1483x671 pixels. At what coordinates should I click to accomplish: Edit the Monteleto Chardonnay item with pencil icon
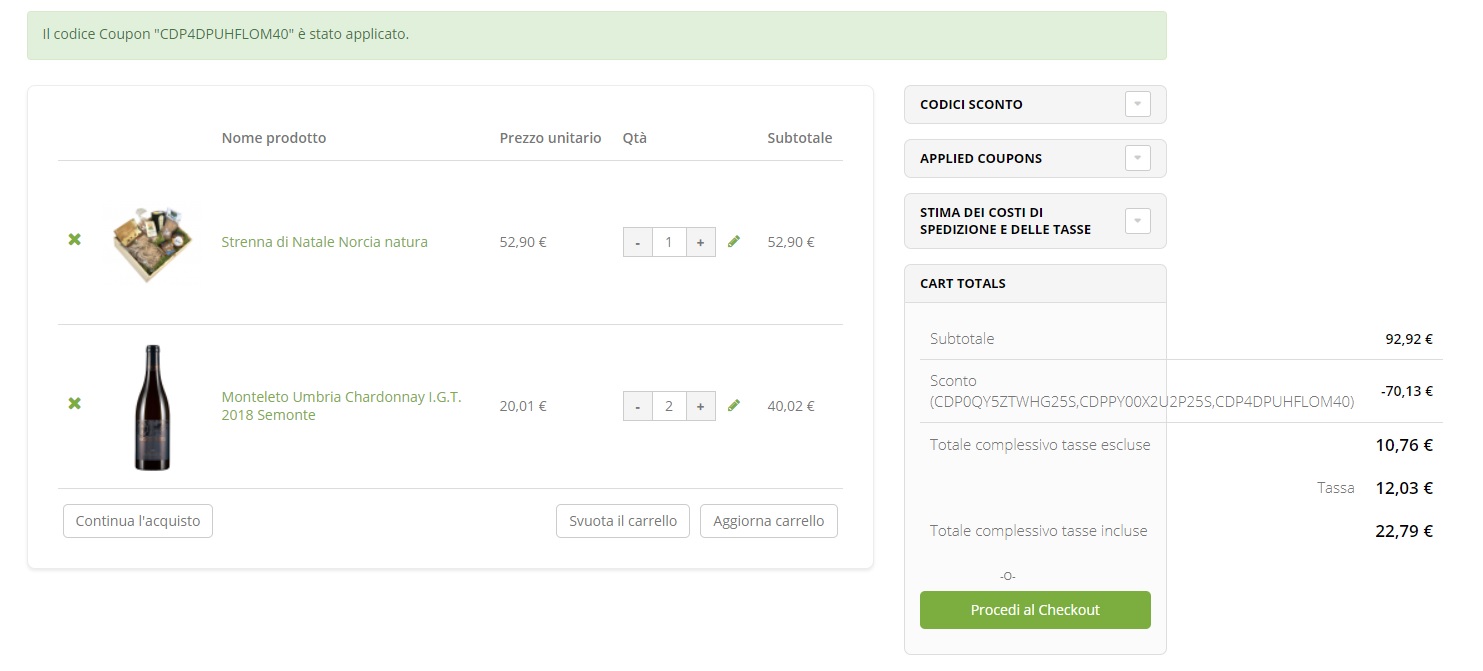(x=734, y=405)
